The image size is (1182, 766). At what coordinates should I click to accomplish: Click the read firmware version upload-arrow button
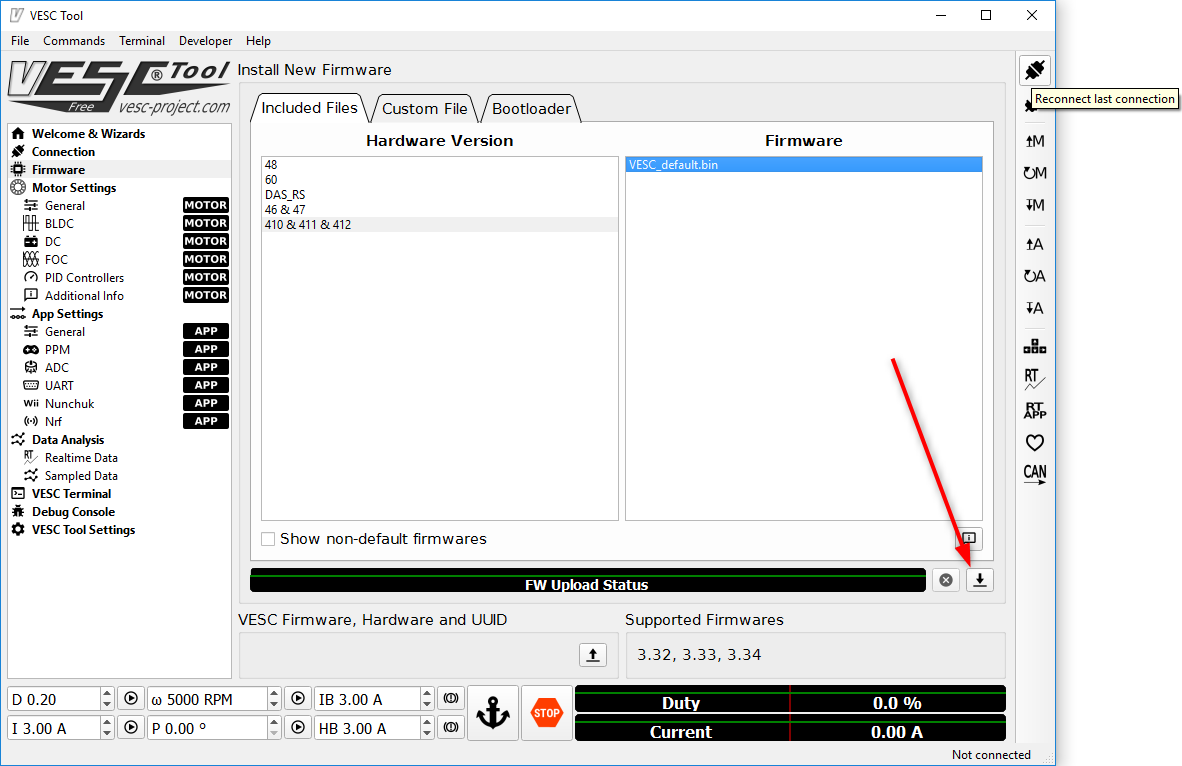[593, 655]
